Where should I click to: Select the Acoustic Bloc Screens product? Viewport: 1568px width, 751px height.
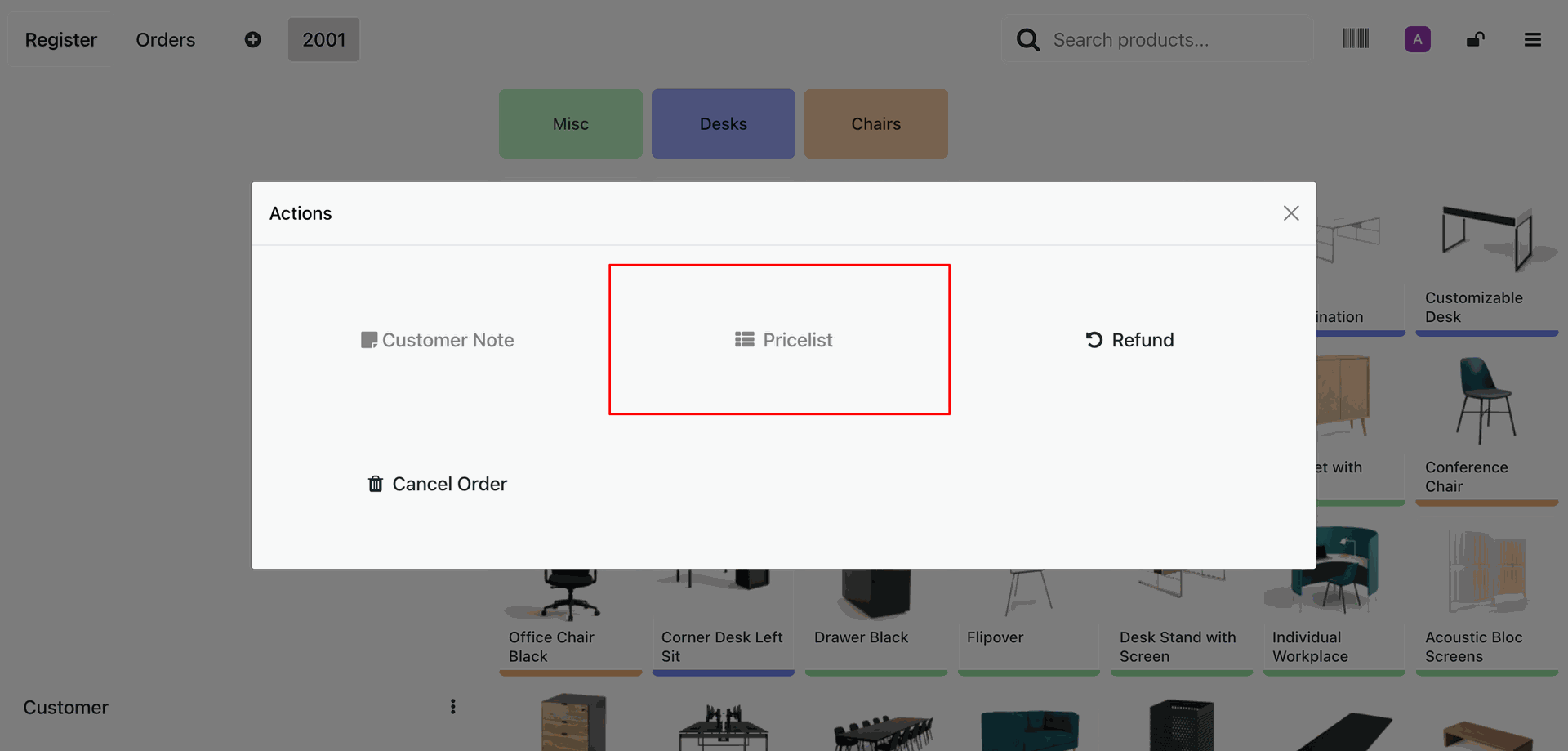[x=1486, y=605]
